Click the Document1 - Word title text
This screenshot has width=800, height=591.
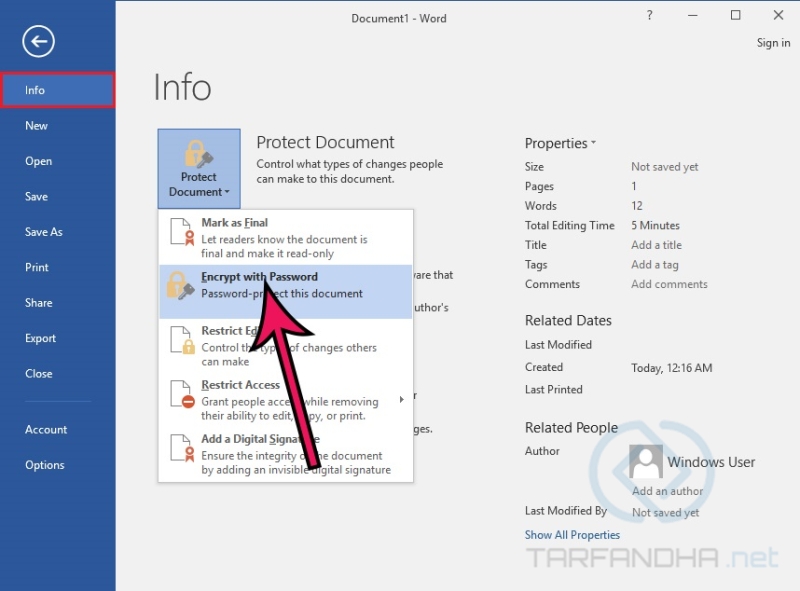[398, 18]
